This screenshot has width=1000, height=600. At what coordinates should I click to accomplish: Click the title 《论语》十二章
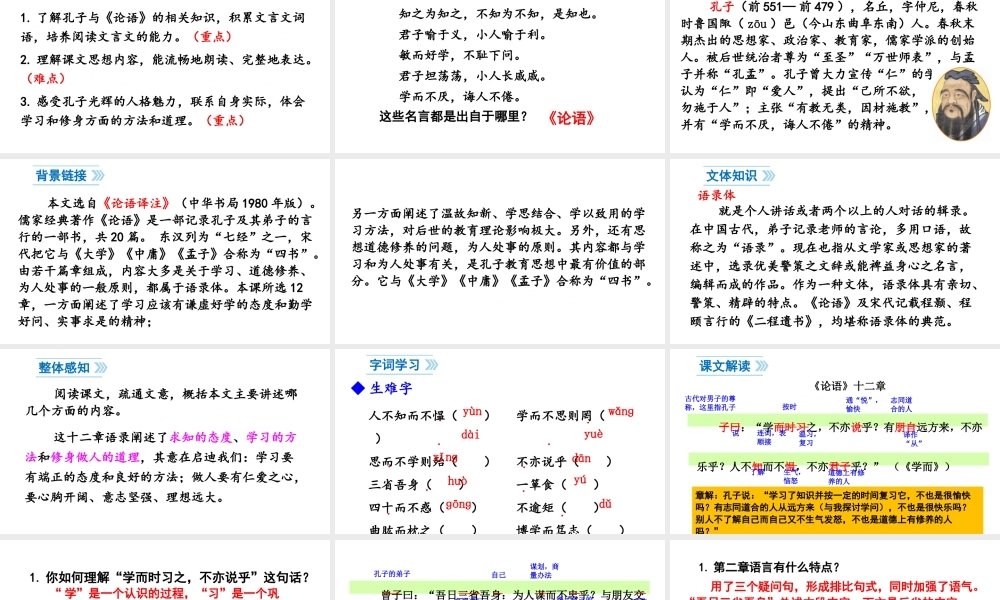point(849,385)
